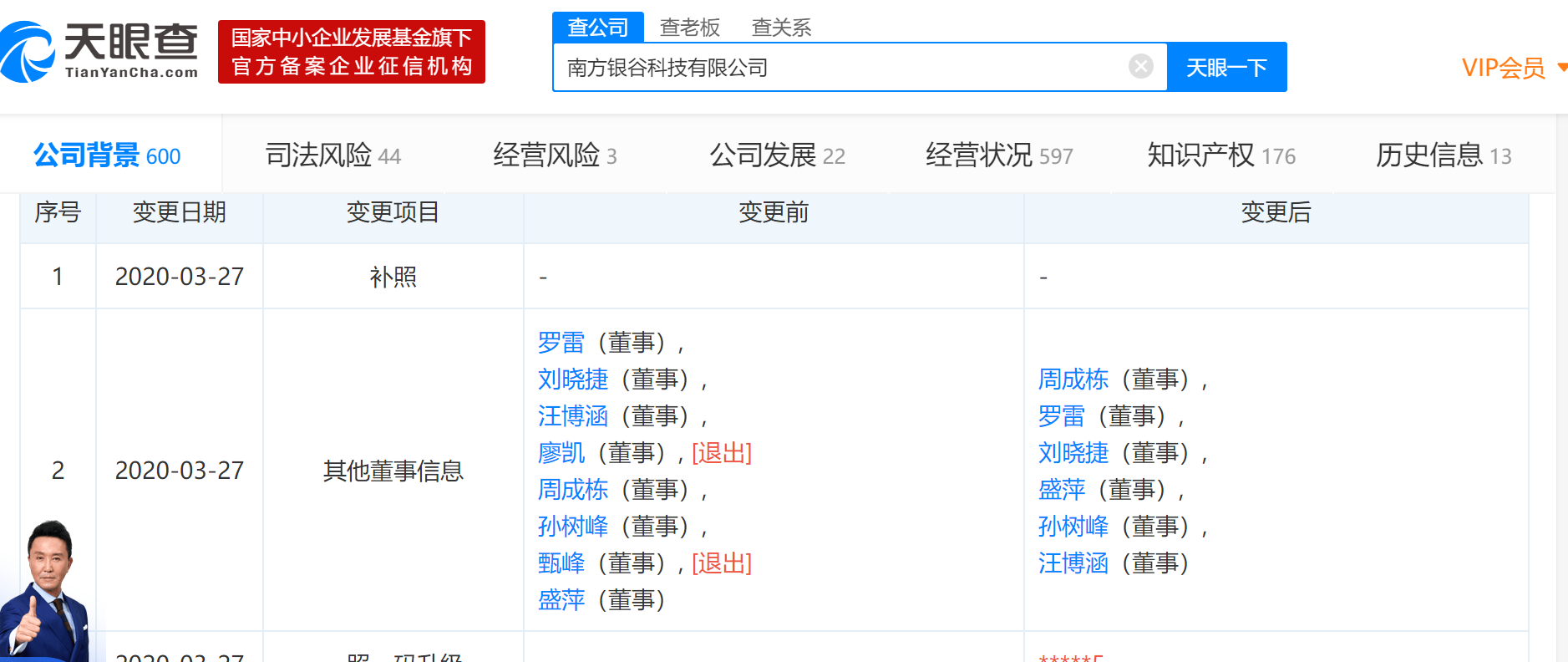Click the [退出] tag next to 廖凯
Screen dimensions: 1568x662
(x=722, y=453)
